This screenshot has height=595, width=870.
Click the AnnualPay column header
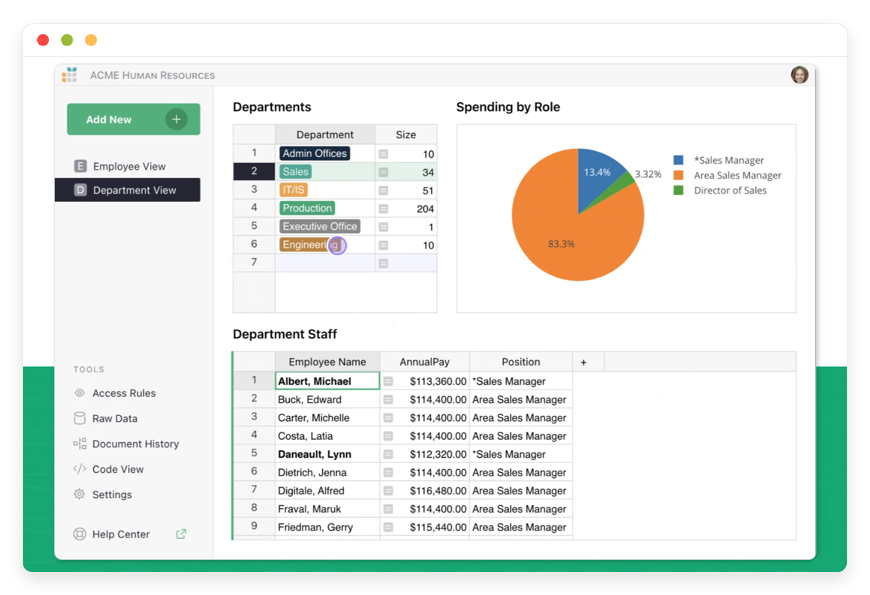(424, 362)
